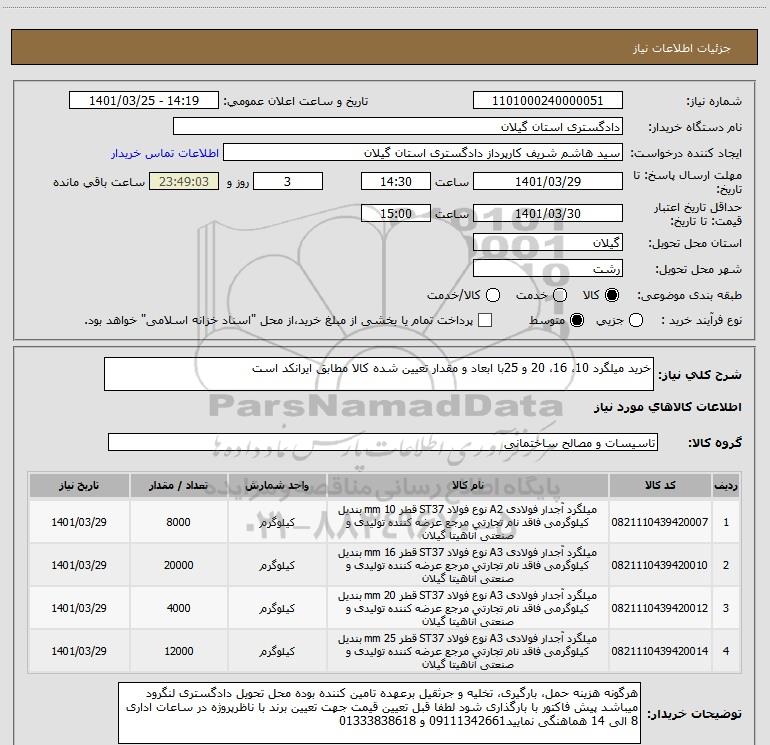Click the شرح کلی نیاز description box

point(379,374)
